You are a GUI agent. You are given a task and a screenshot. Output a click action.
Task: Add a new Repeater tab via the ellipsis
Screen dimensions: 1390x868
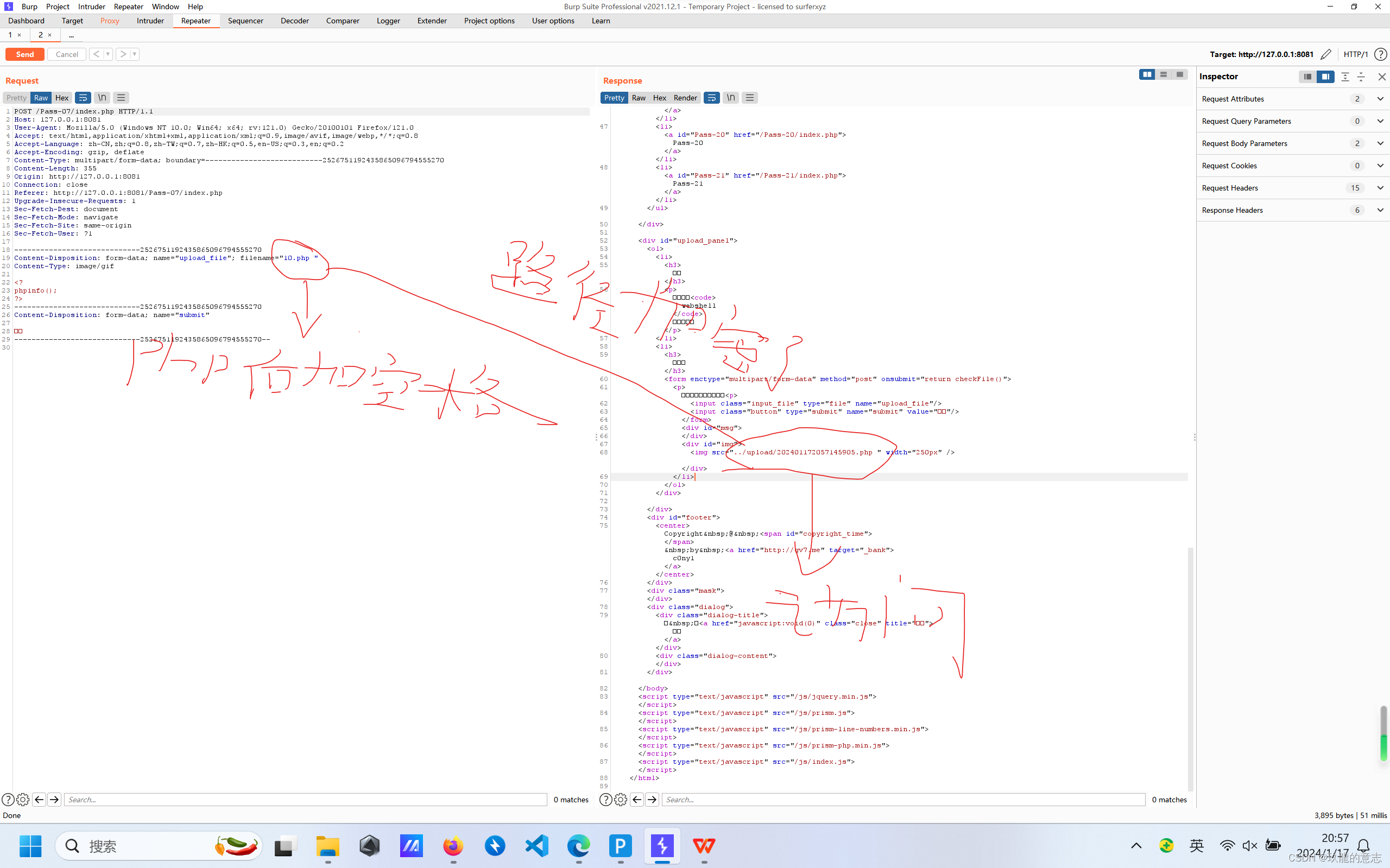pyautogui.click(x=71, y=35)
